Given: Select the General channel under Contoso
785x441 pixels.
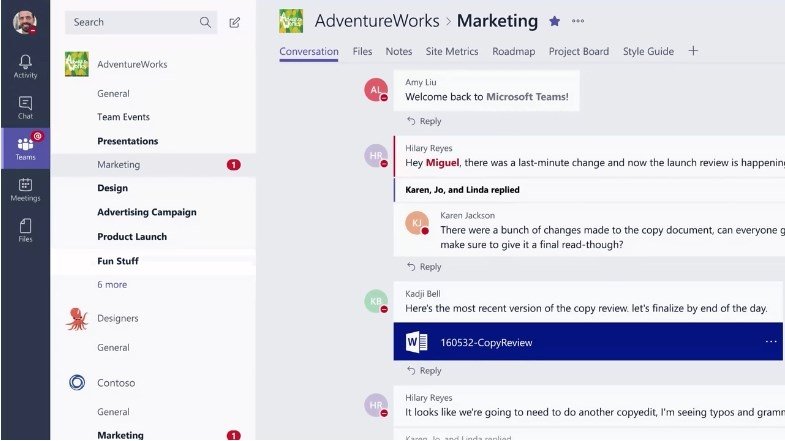Looking at the screenshot, I should (x=113, y=412).
